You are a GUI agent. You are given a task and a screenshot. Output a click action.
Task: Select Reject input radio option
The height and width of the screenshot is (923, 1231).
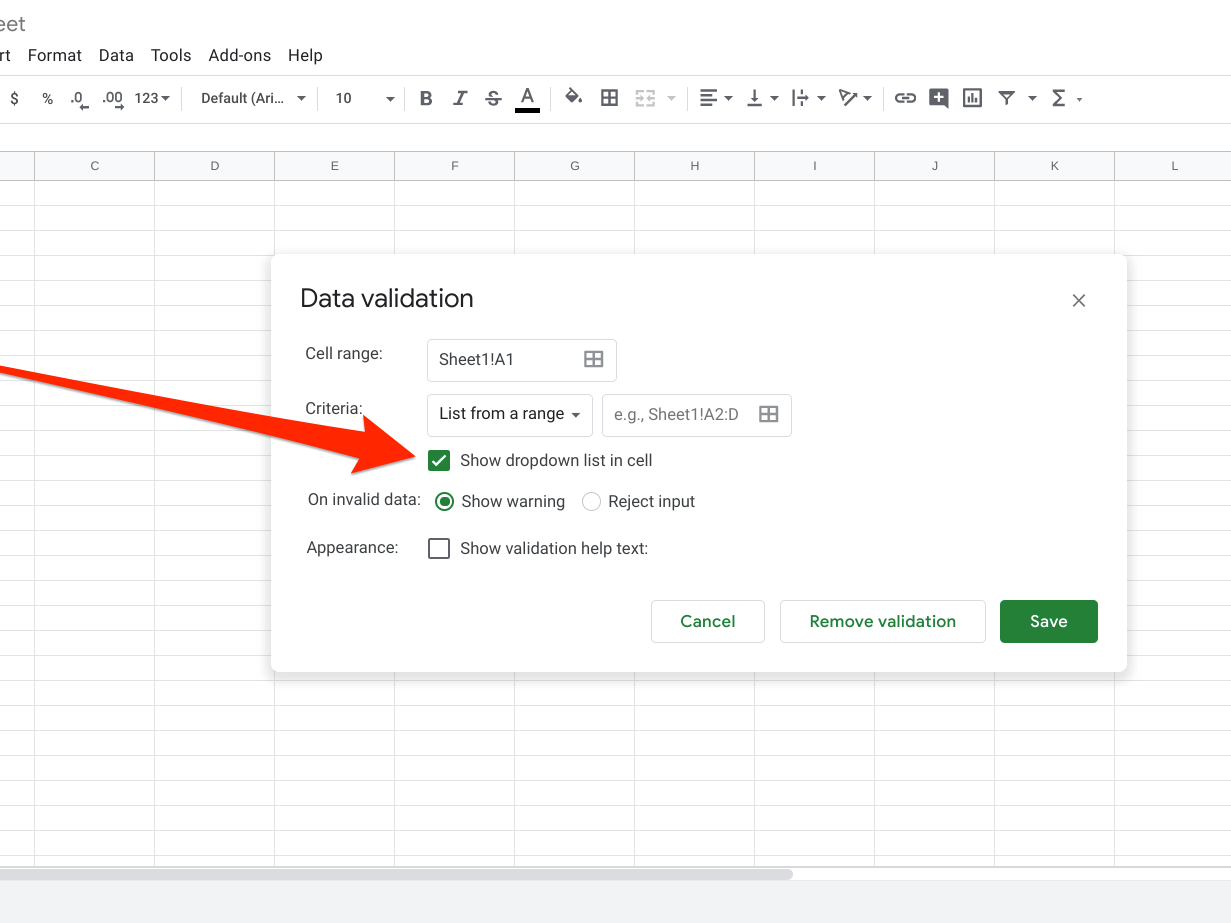pyautogui.click(x=591, y=501)
